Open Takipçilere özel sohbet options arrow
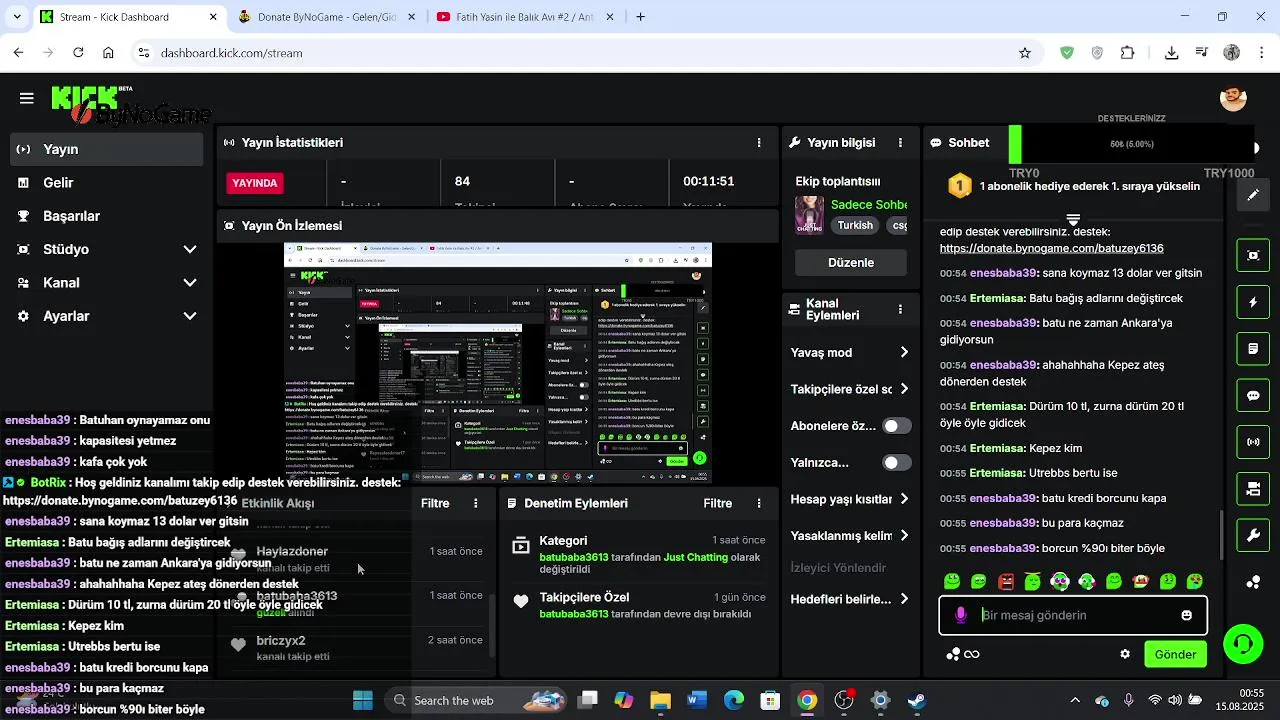This screenshot has width=1280, height=720. pyautogui.click(x=904, y=389)
